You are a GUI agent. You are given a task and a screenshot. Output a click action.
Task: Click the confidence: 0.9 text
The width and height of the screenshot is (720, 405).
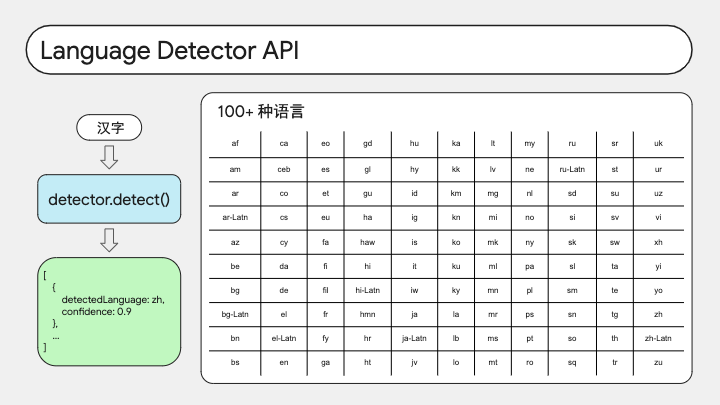coord(96,311)
